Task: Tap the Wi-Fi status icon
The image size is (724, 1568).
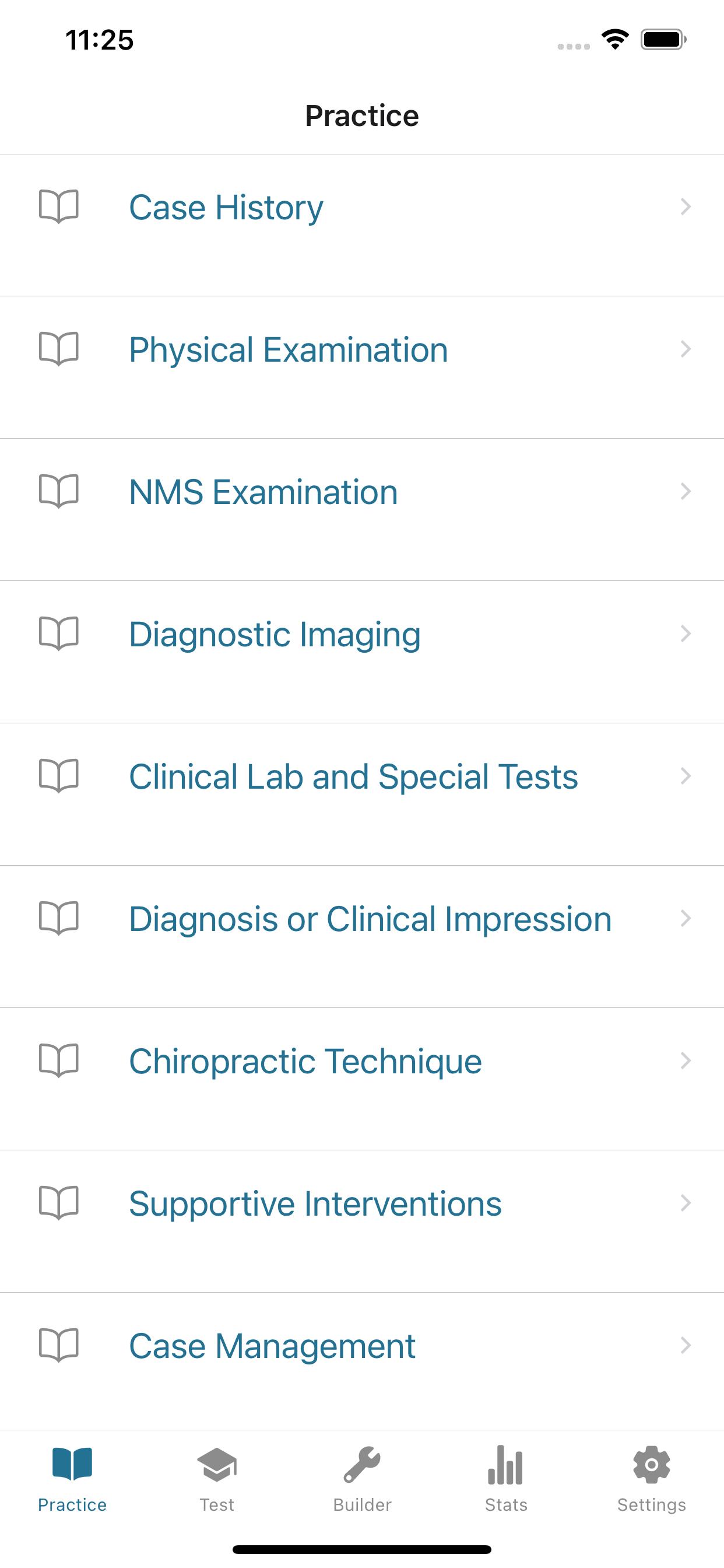Action: coord(614,40)
